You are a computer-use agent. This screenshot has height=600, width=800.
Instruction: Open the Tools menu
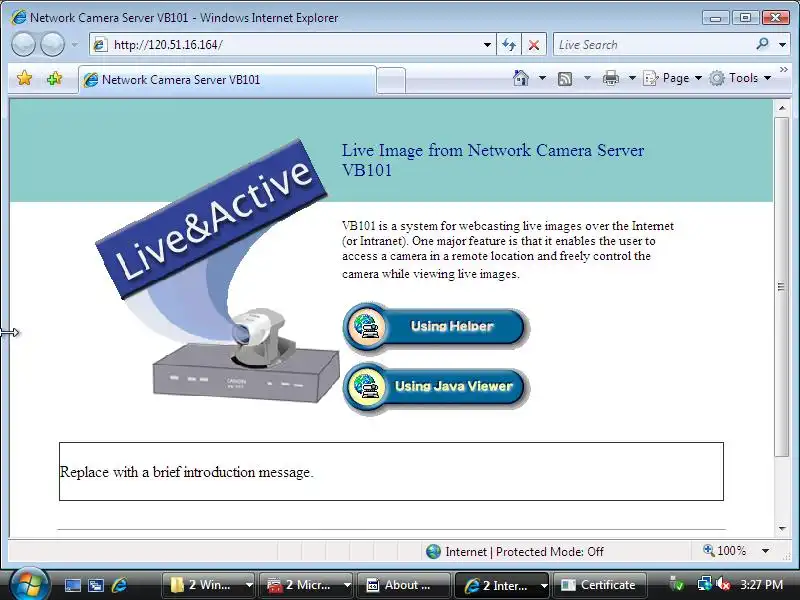pyautogui.click(x=740, y=78)
